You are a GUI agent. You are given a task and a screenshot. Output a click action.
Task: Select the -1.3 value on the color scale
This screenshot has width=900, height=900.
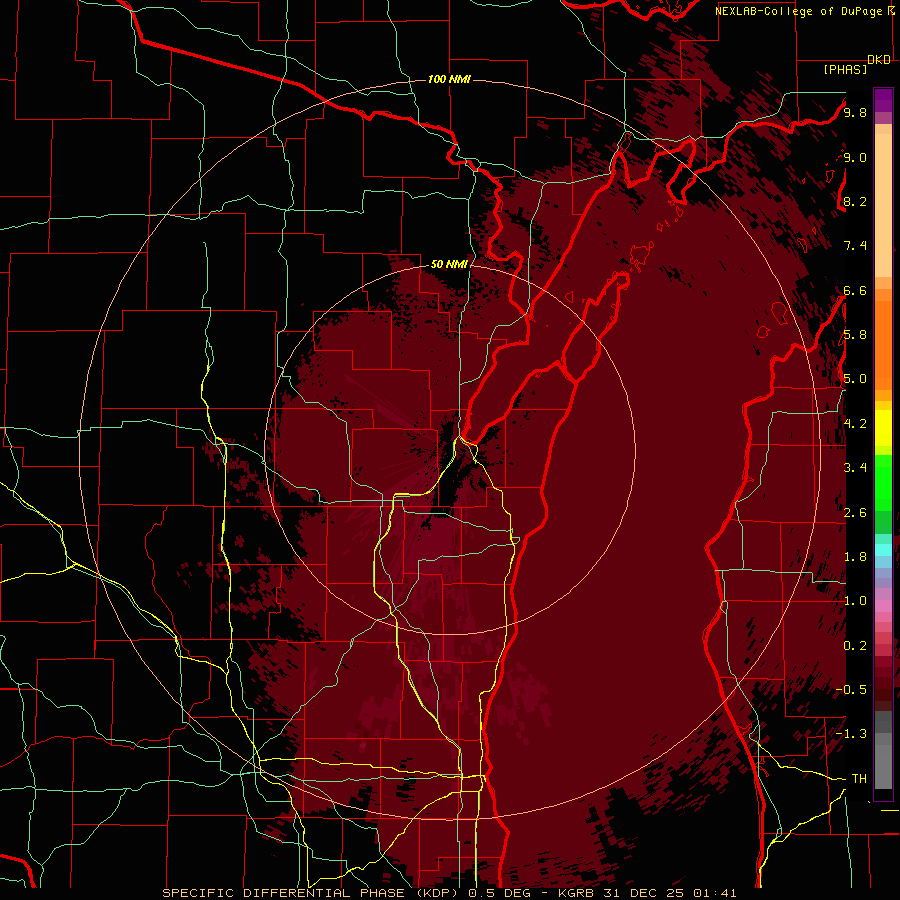(x=851, y=734)
